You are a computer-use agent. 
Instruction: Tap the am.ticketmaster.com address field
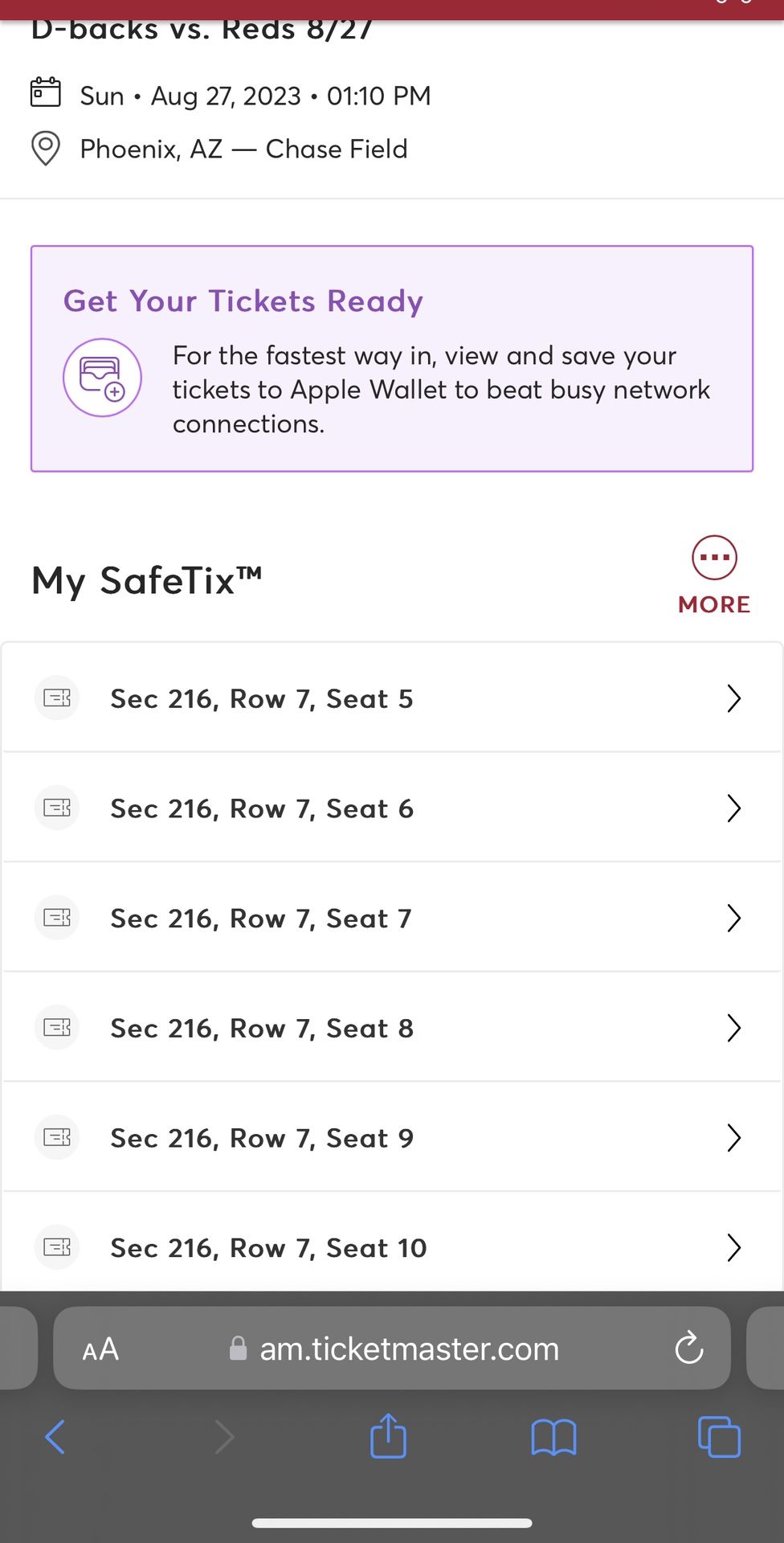click(408, 1349)
